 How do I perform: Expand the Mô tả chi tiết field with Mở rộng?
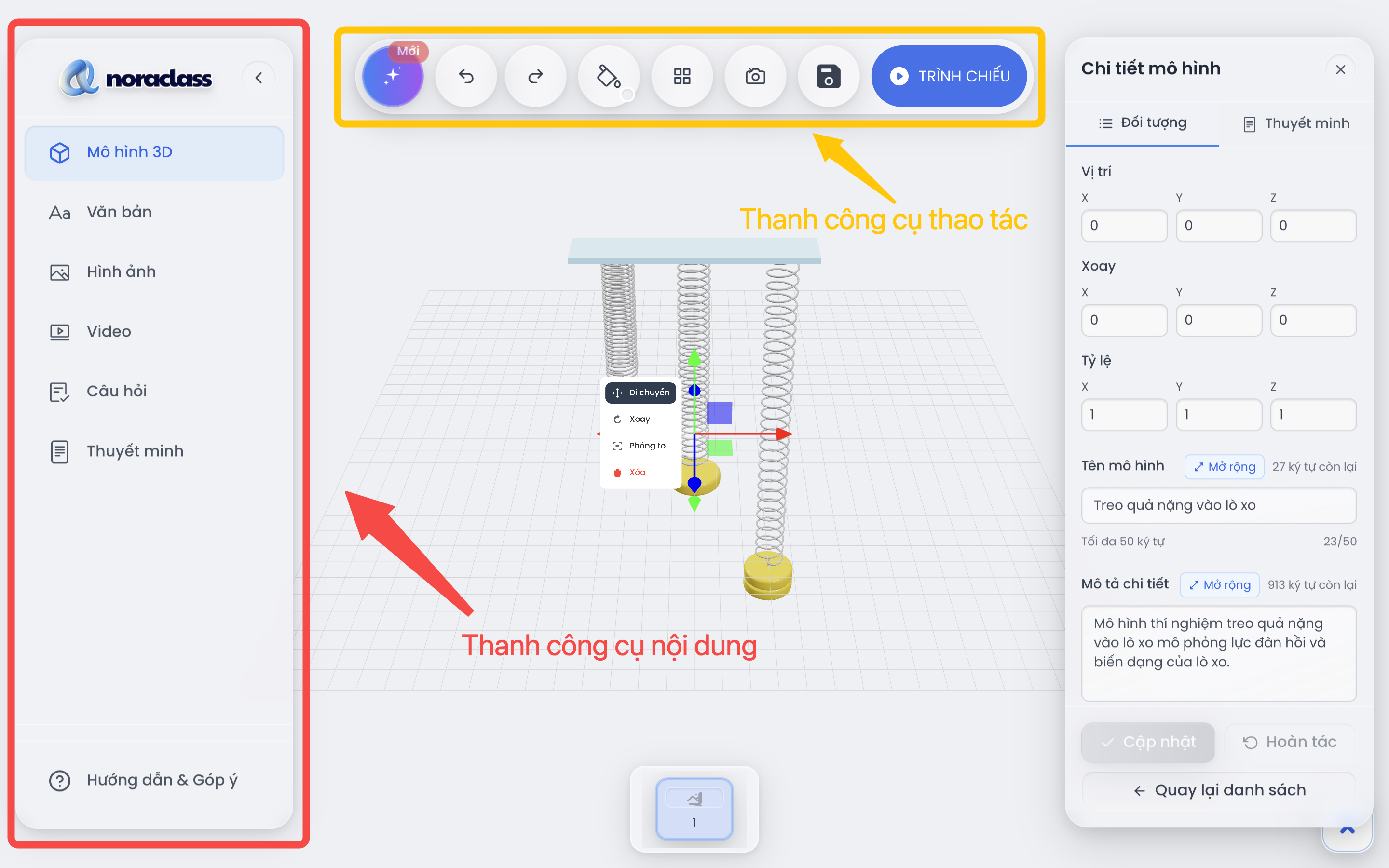click(x=1219, y=585)
